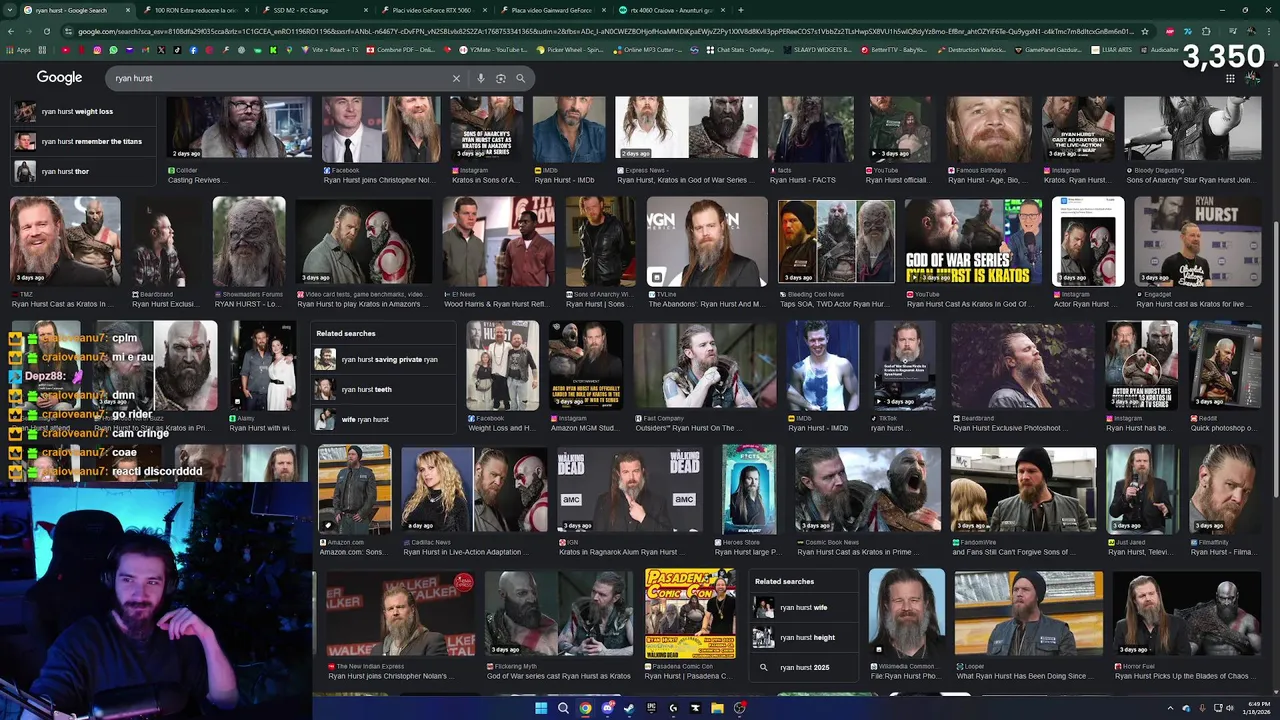Open Steam from the taskbar

(629, 708)
